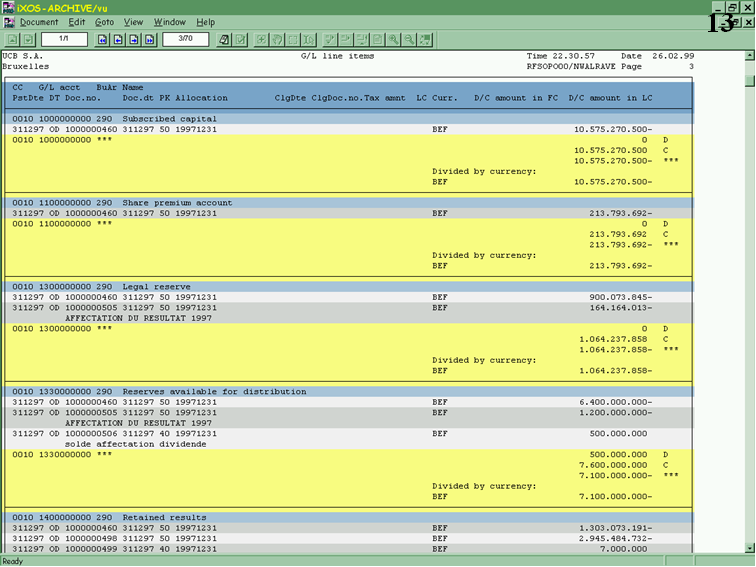Select the hand pan tool
The height and width of the screenshot is (567, 756).
coord(277,39)
